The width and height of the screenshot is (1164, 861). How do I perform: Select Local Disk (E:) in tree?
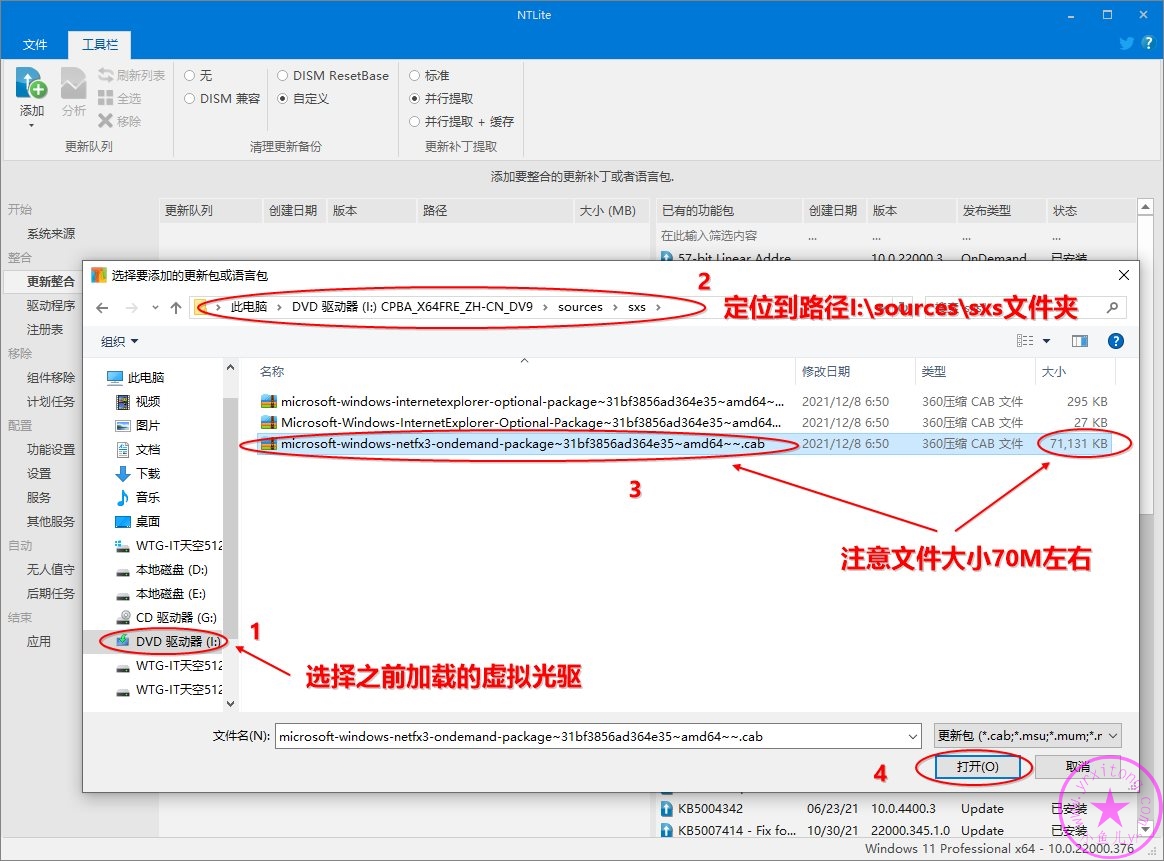pos(161,594)
